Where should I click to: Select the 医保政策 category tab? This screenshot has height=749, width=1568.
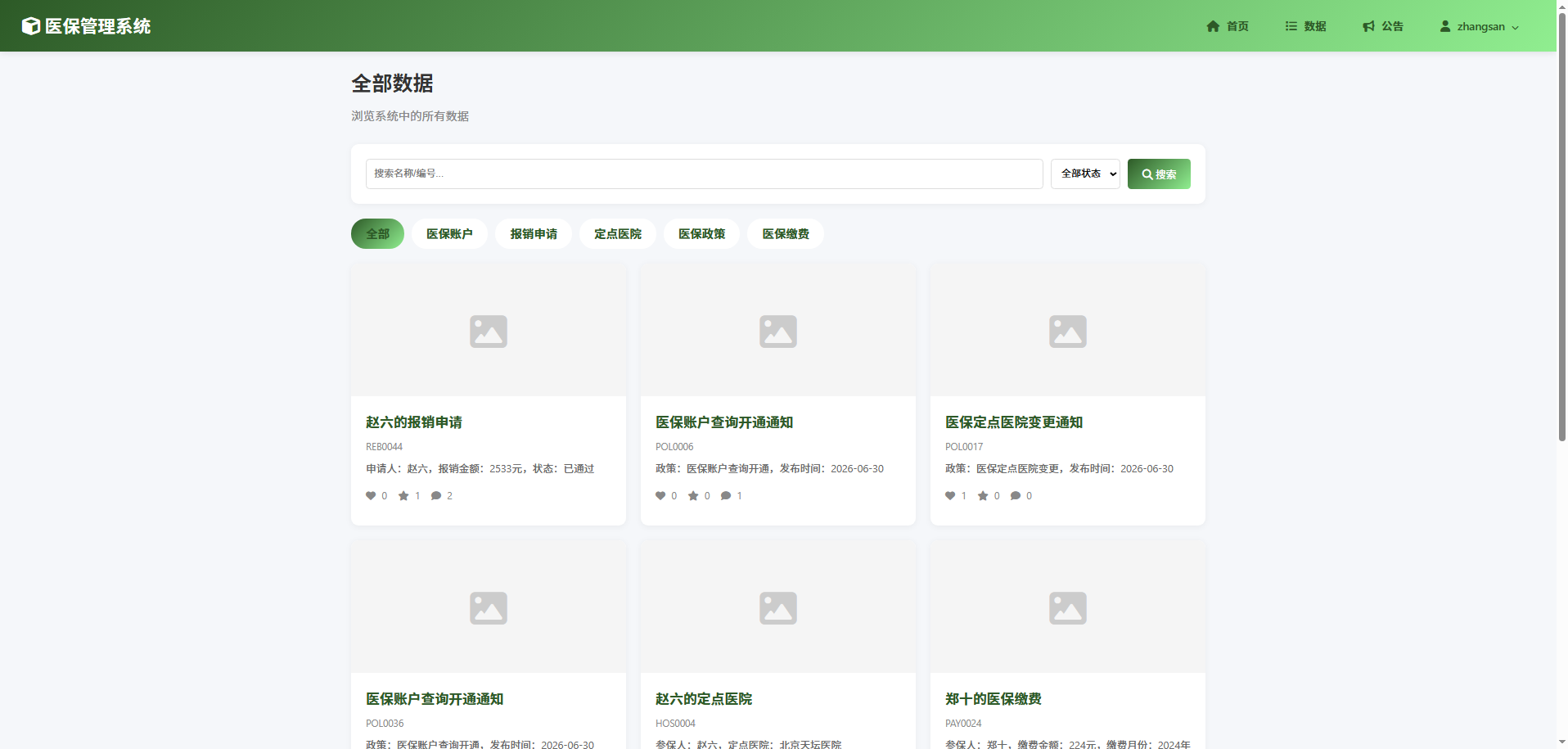coord(701,233)
